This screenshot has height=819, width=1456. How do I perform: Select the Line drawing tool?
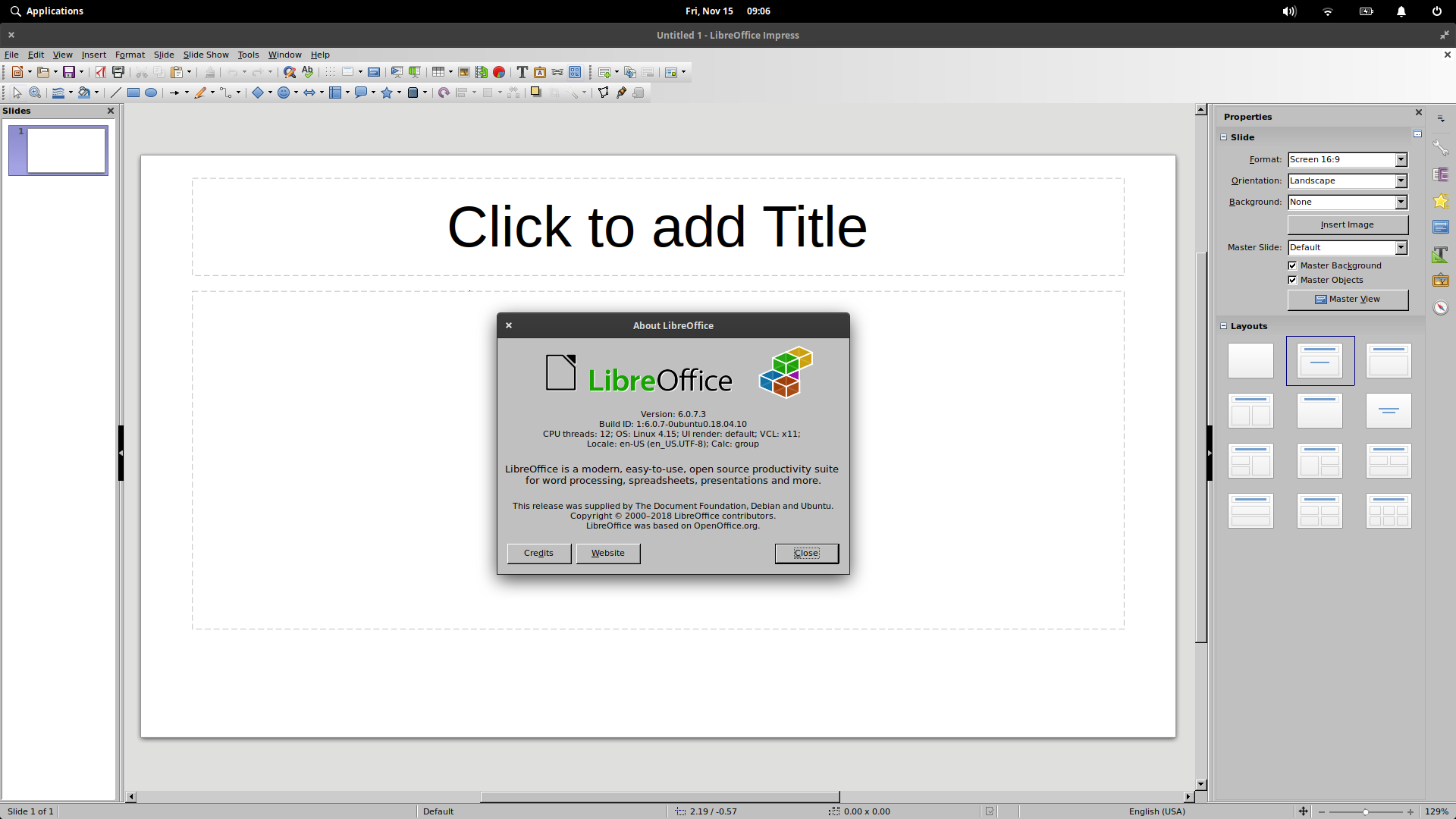tap(117, 92)
